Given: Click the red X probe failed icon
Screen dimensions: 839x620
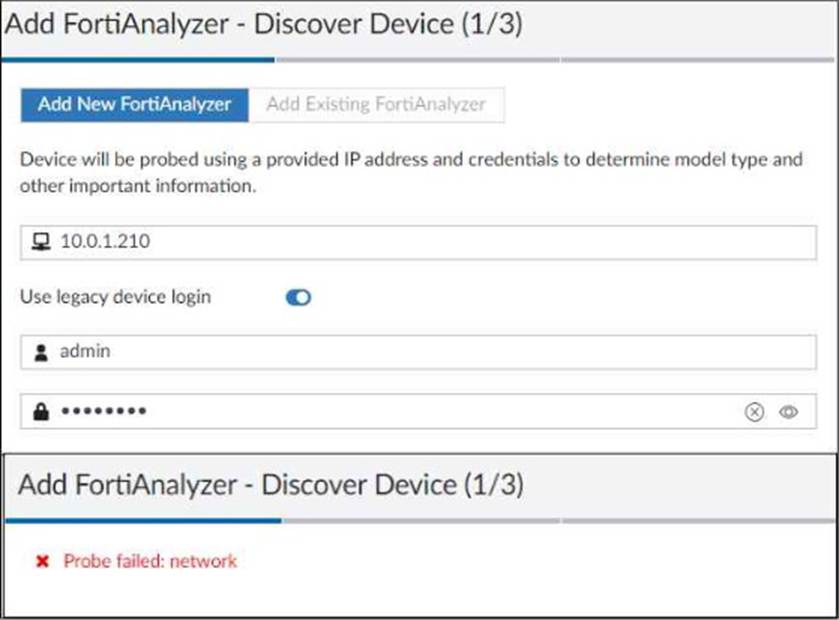Looking at the screenshot, I should click(x=42, y=561).
